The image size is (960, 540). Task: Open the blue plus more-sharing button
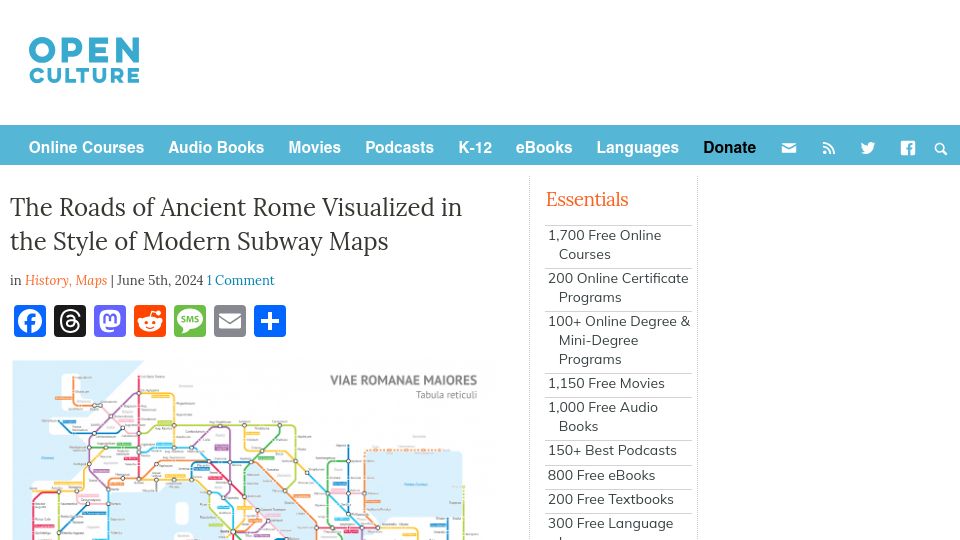[270, 321]
